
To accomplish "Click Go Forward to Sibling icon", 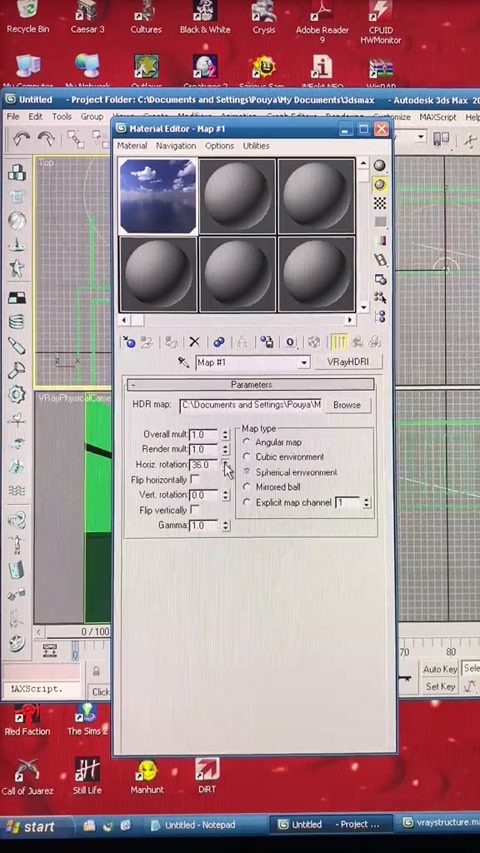I will [x=374, y=342].
